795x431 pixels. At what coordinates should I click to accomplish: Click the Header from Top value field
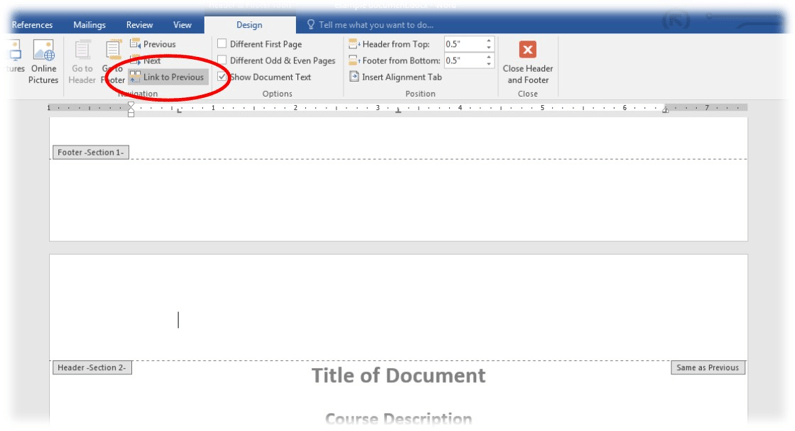[464, 44]
